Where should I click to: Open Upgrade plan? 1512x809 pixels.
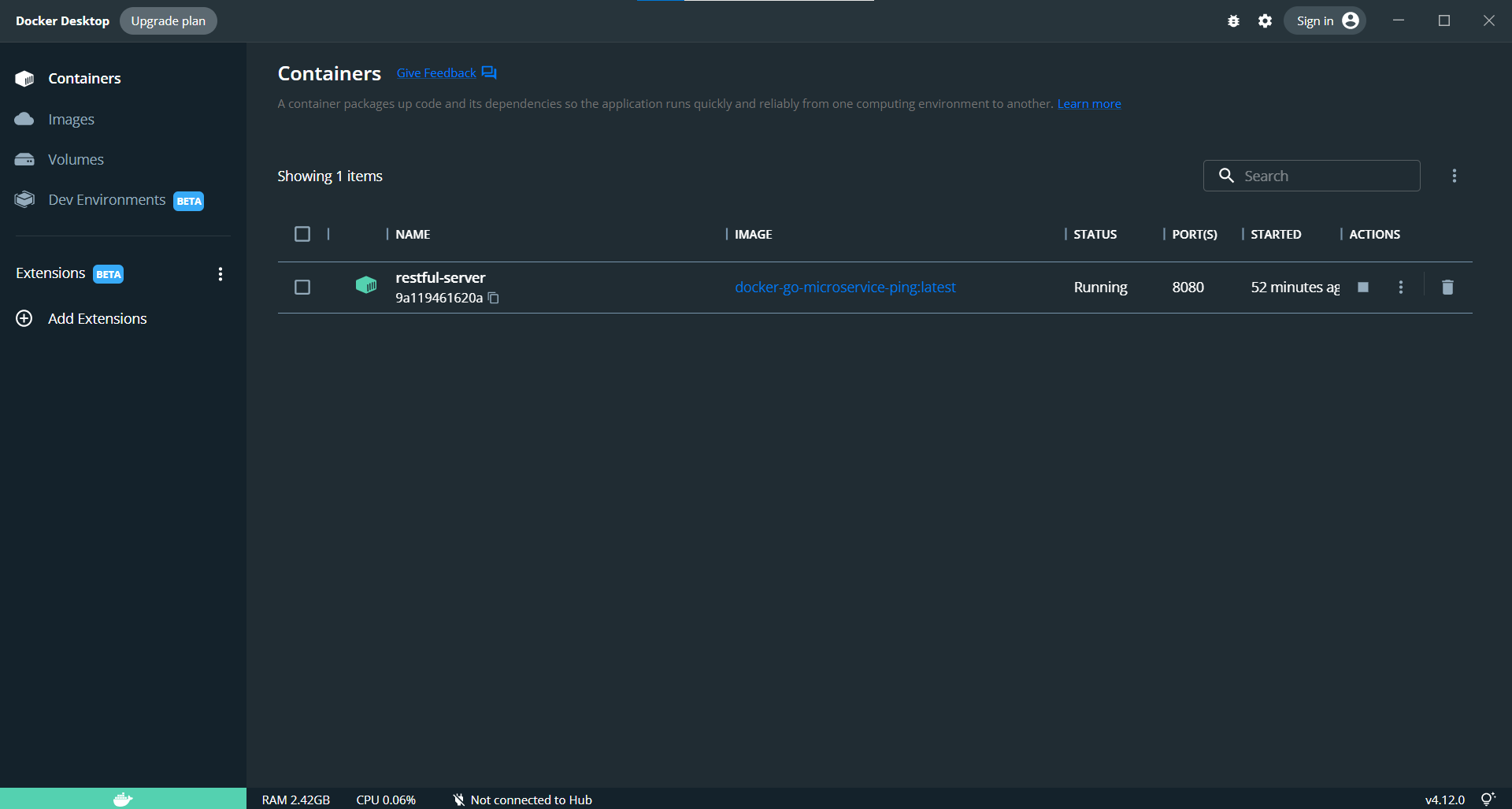(168, 20)
